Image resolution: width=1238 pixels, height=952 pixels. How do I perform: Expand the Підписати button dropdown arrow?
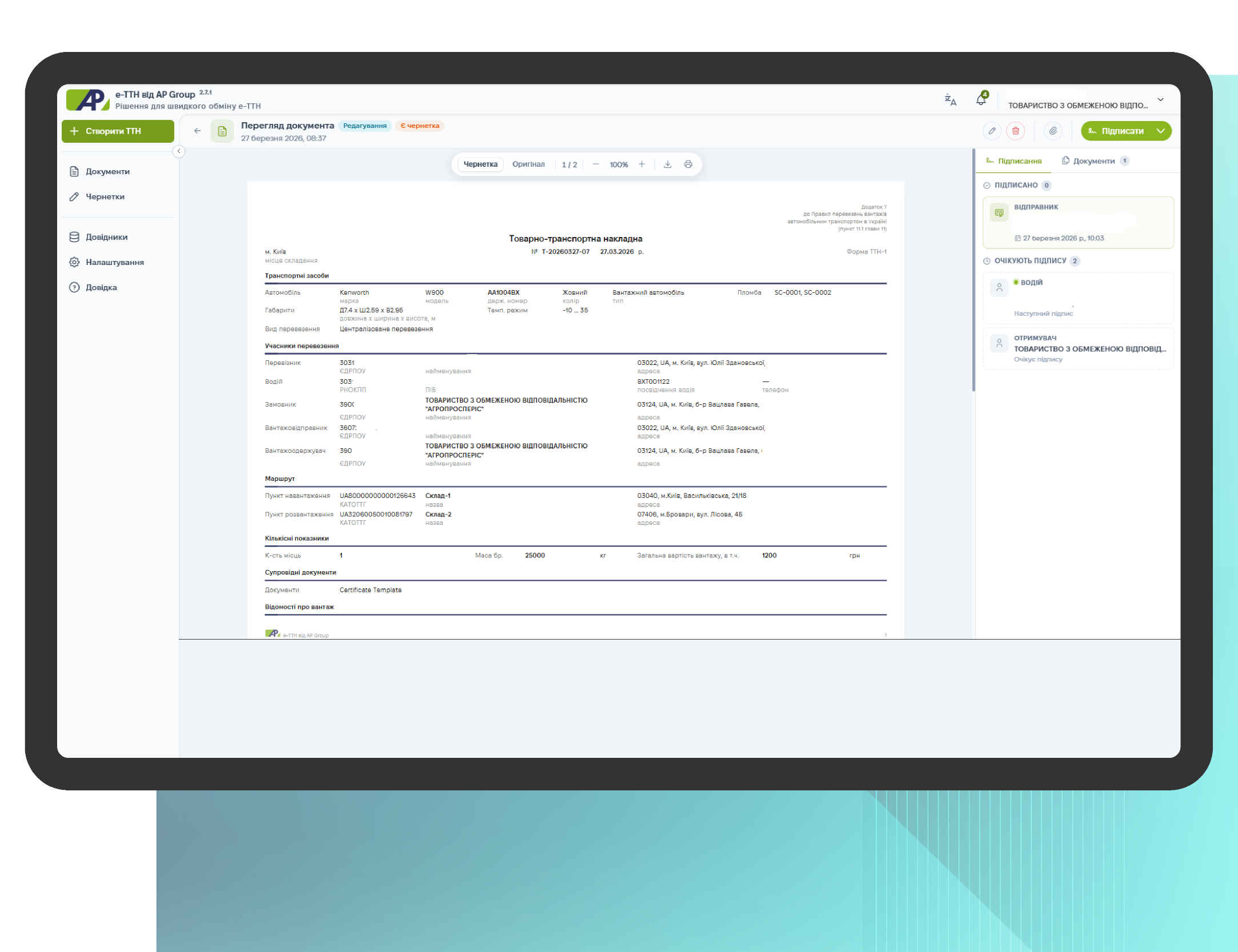1160,131
